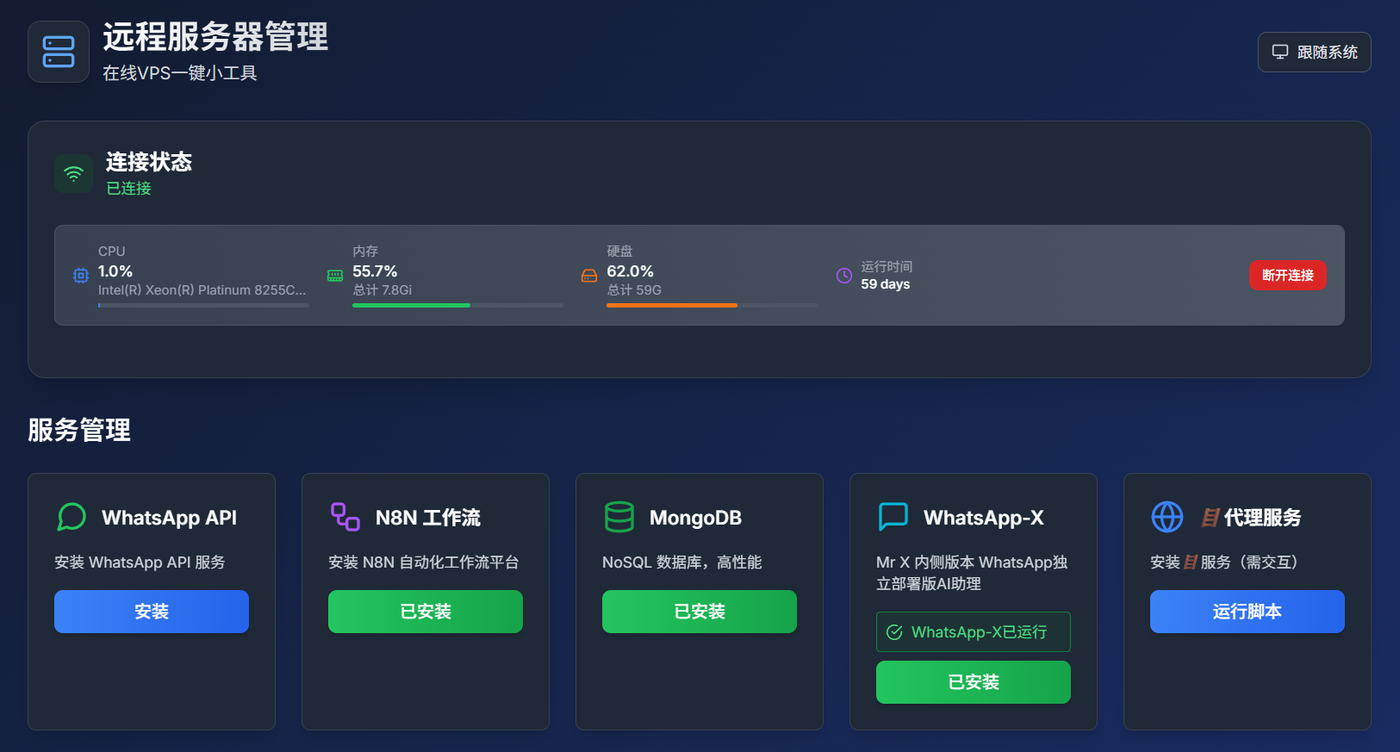The image size is (1400, 752).
Task: Click 已安装 button under MongoDB
Action: click(699, 611)
